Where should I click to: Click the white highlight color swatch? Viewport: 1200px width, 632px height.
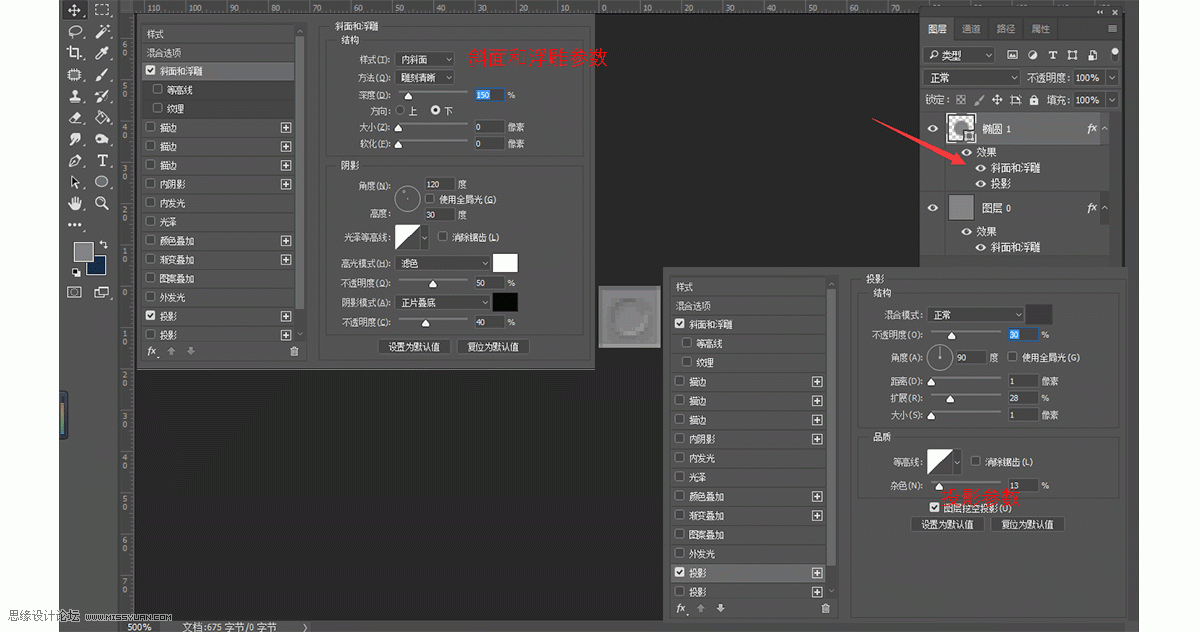pyautogui.click(x=506, y=263)
